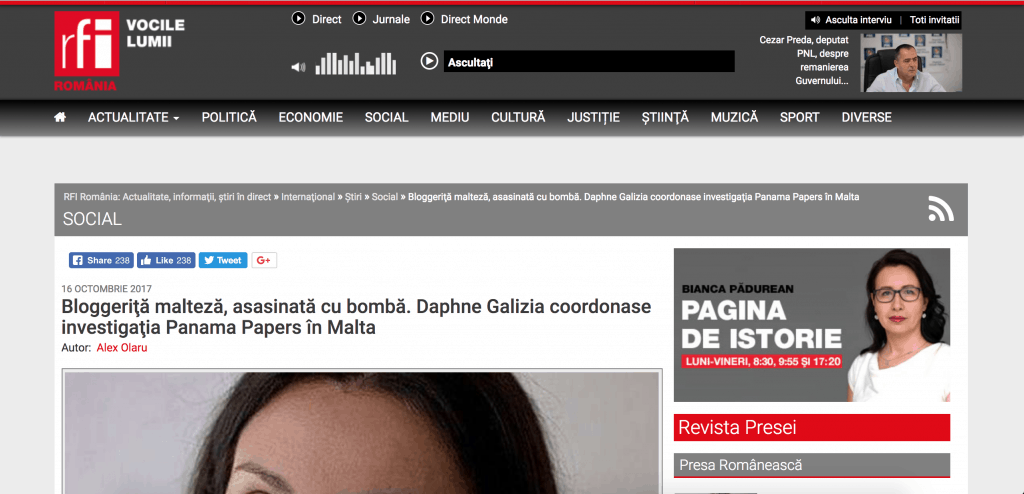Click the home icon in navigation bar

pos(60,118)
